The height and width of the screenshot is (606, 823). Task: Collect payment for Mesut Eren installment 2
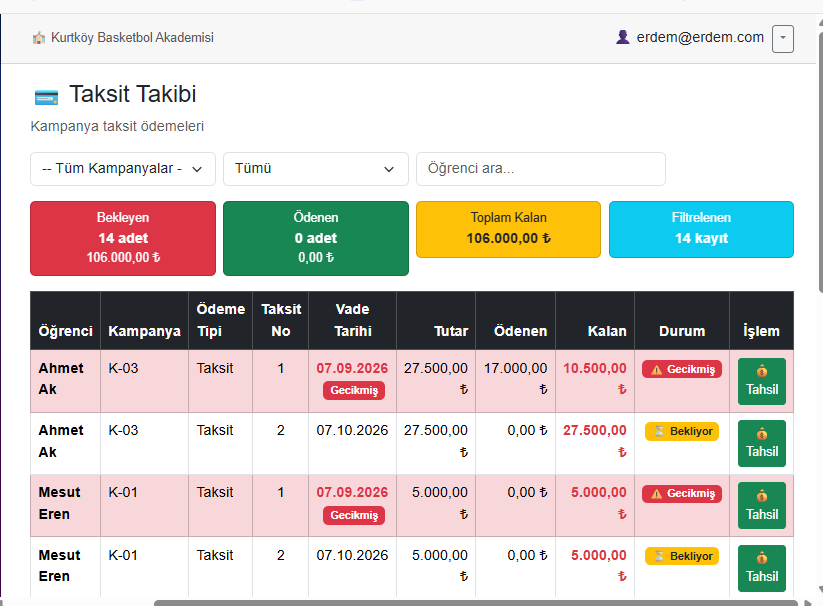point(762,568)
